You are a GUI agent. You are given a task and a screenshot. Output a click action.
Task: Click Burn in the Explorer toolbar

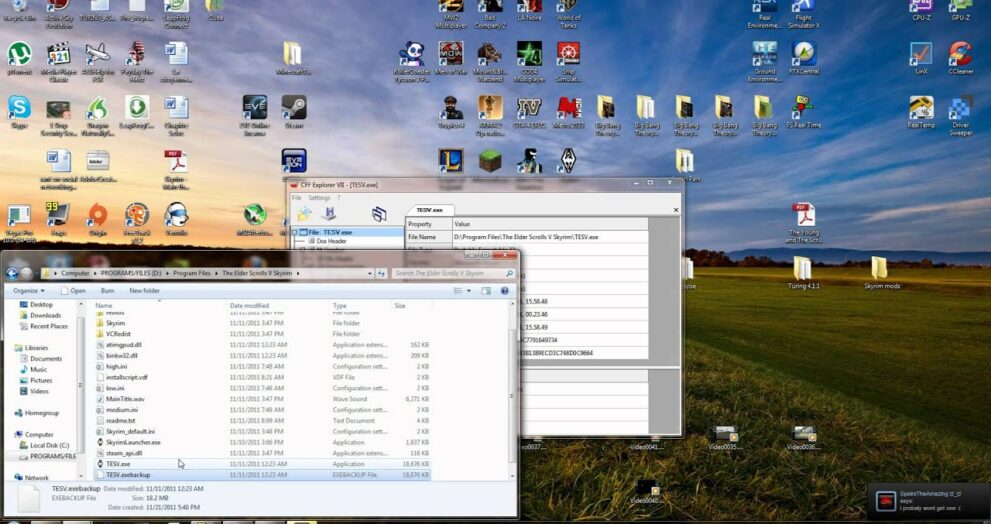click(107, 291)
